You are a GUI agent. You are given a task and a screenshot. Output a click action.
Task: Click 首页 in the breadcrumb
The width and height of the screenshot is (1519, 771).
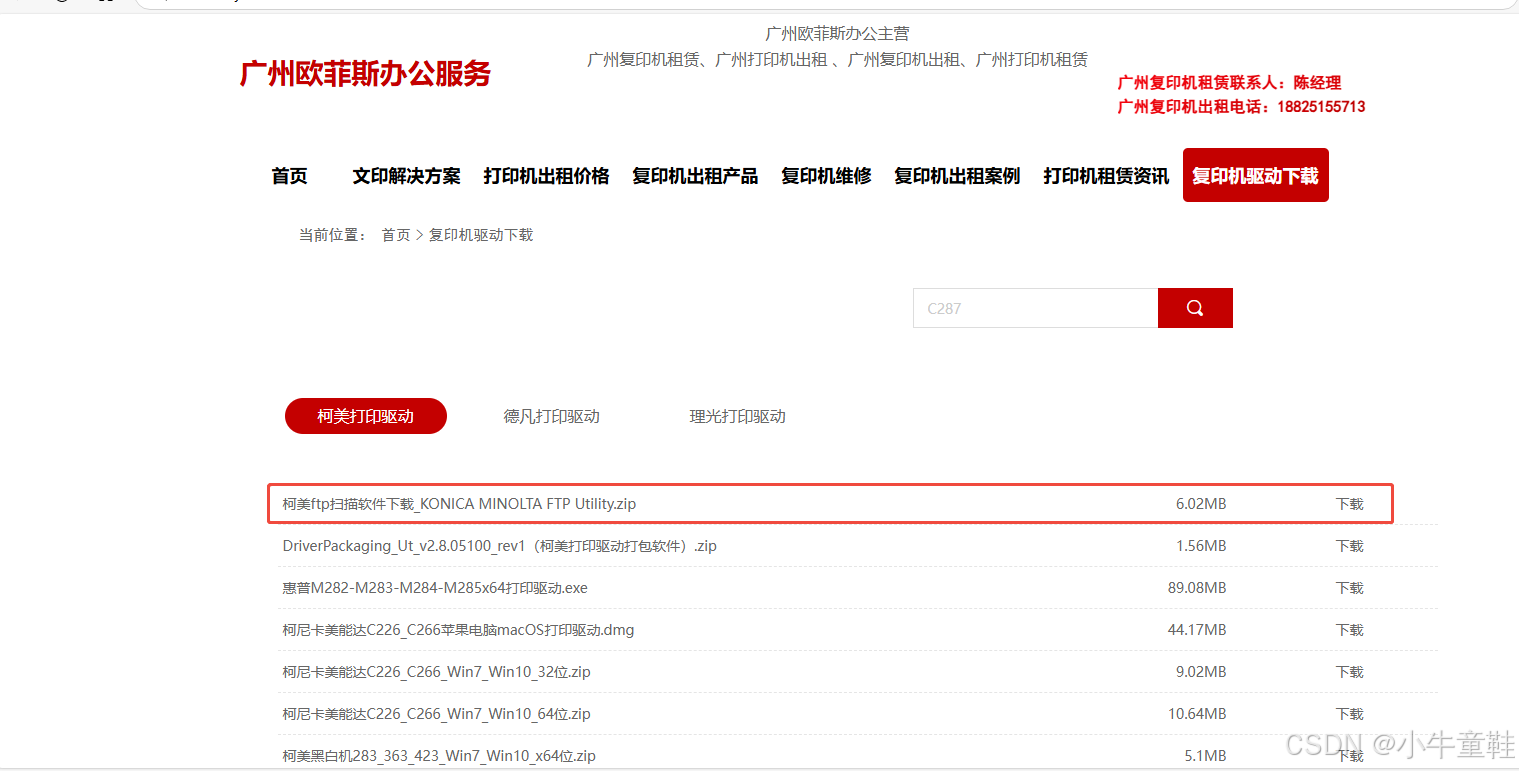[x=396, y=235]
